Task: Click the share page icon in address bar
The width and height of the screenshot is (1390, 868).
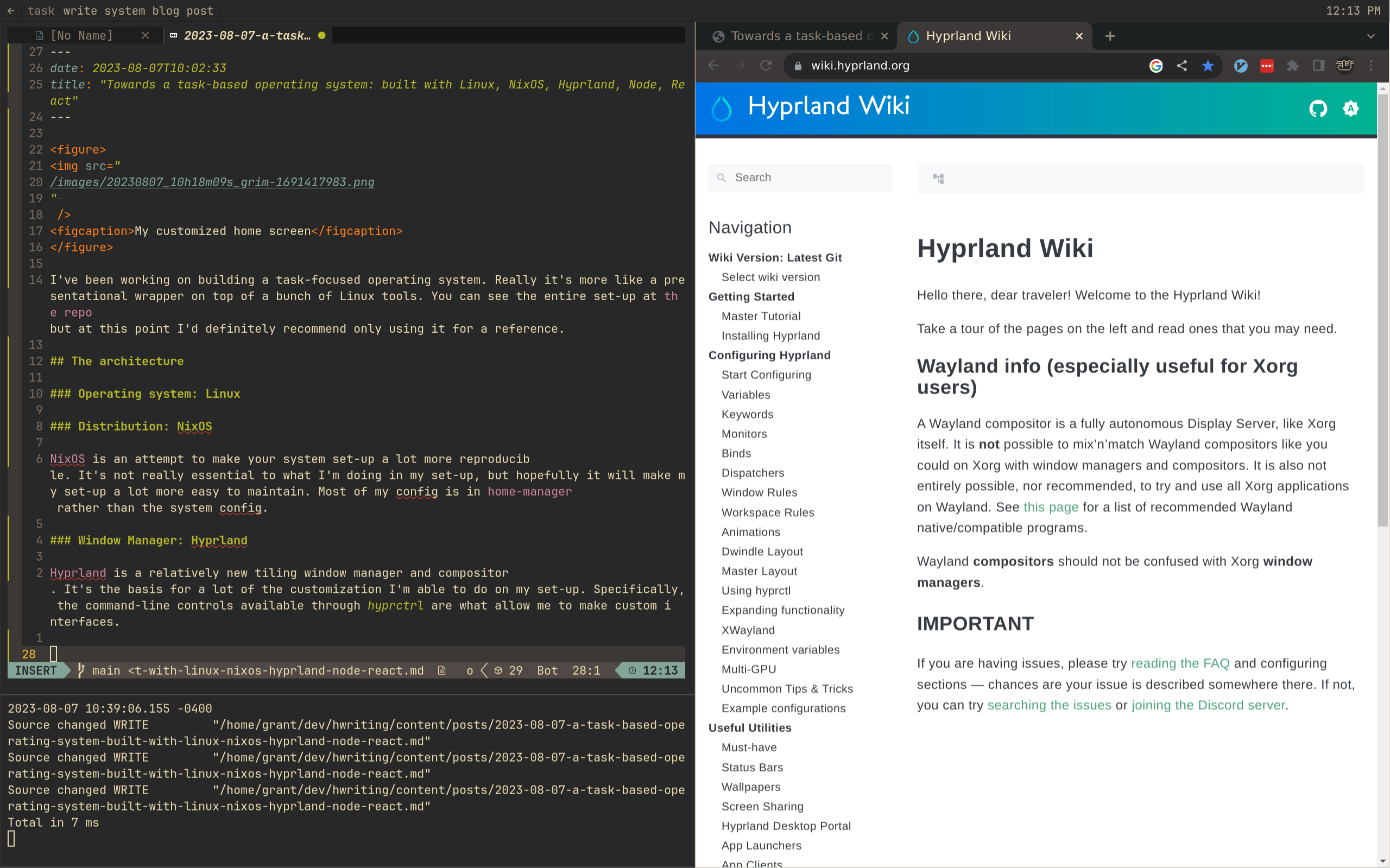Action: [x=1181, y=66]
